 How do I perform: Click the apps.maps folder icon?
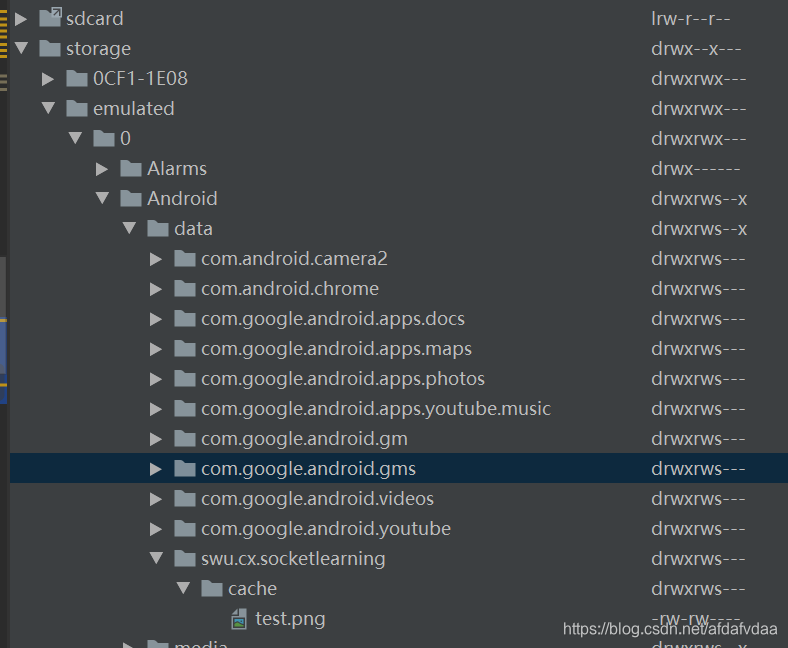coord(185,348)
